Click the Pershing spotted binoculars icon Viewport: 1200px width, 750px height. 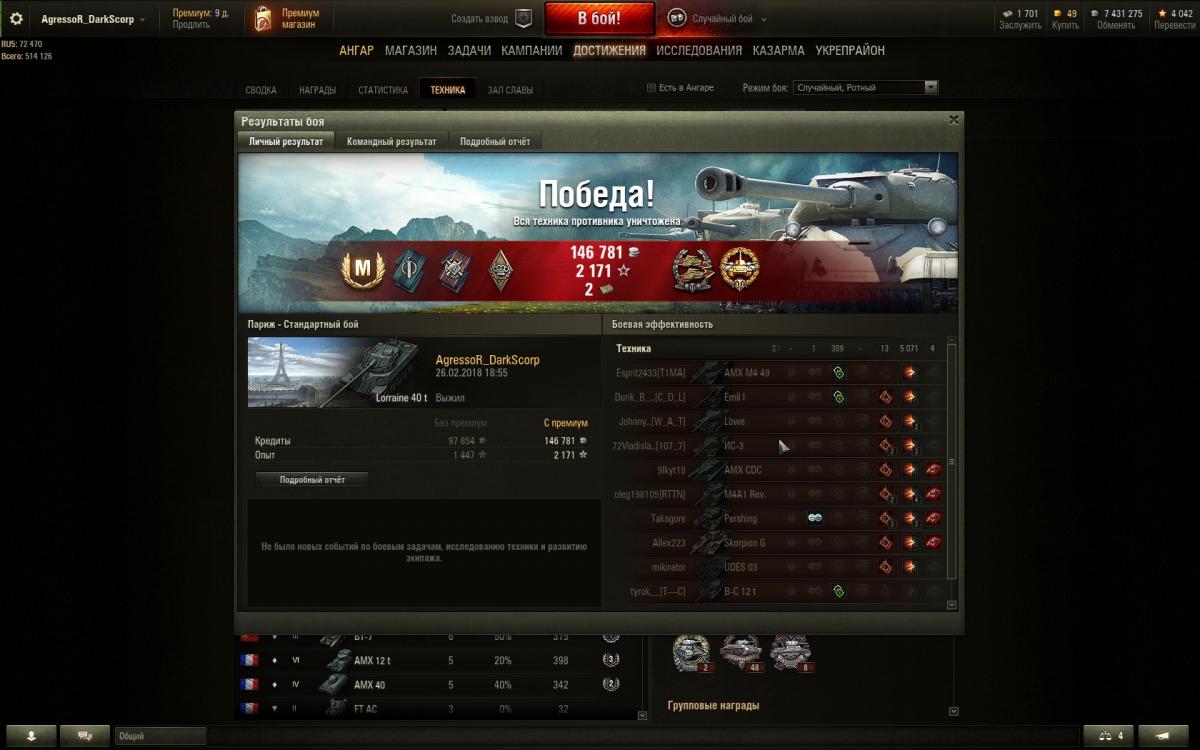[x=814, y=518]
